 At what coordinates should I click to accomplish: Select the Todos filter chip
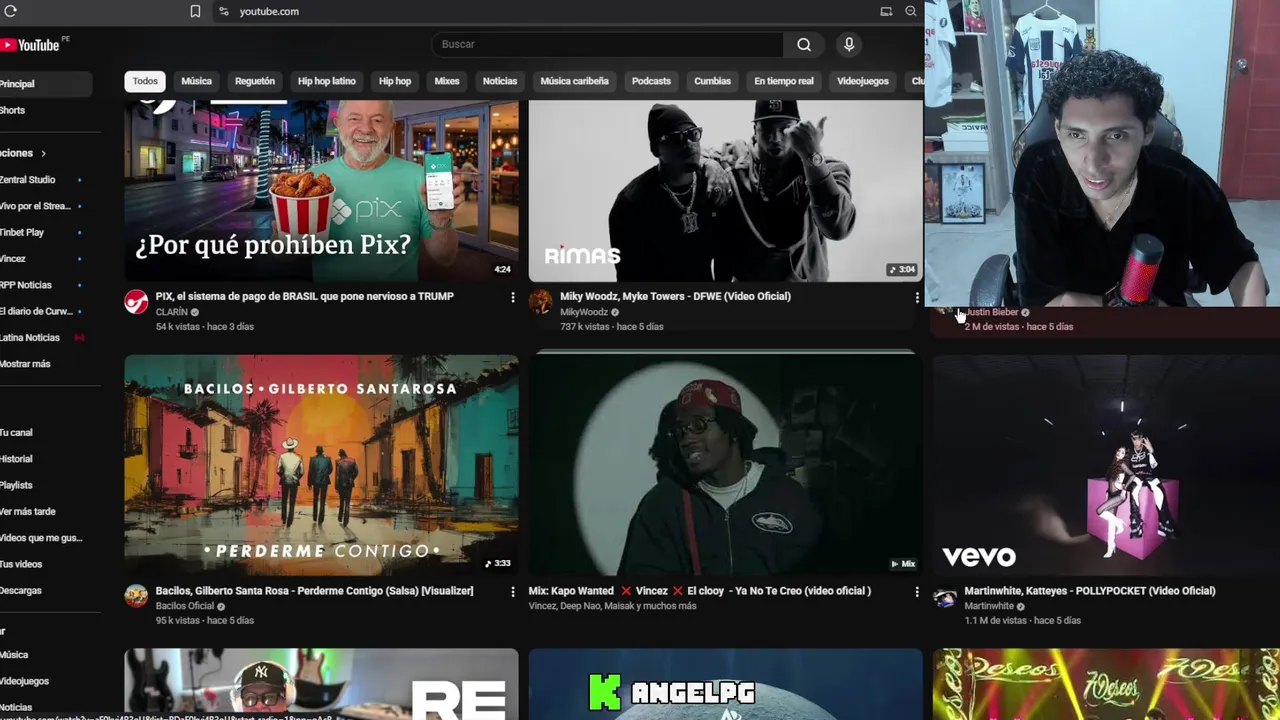pos(145,81)
